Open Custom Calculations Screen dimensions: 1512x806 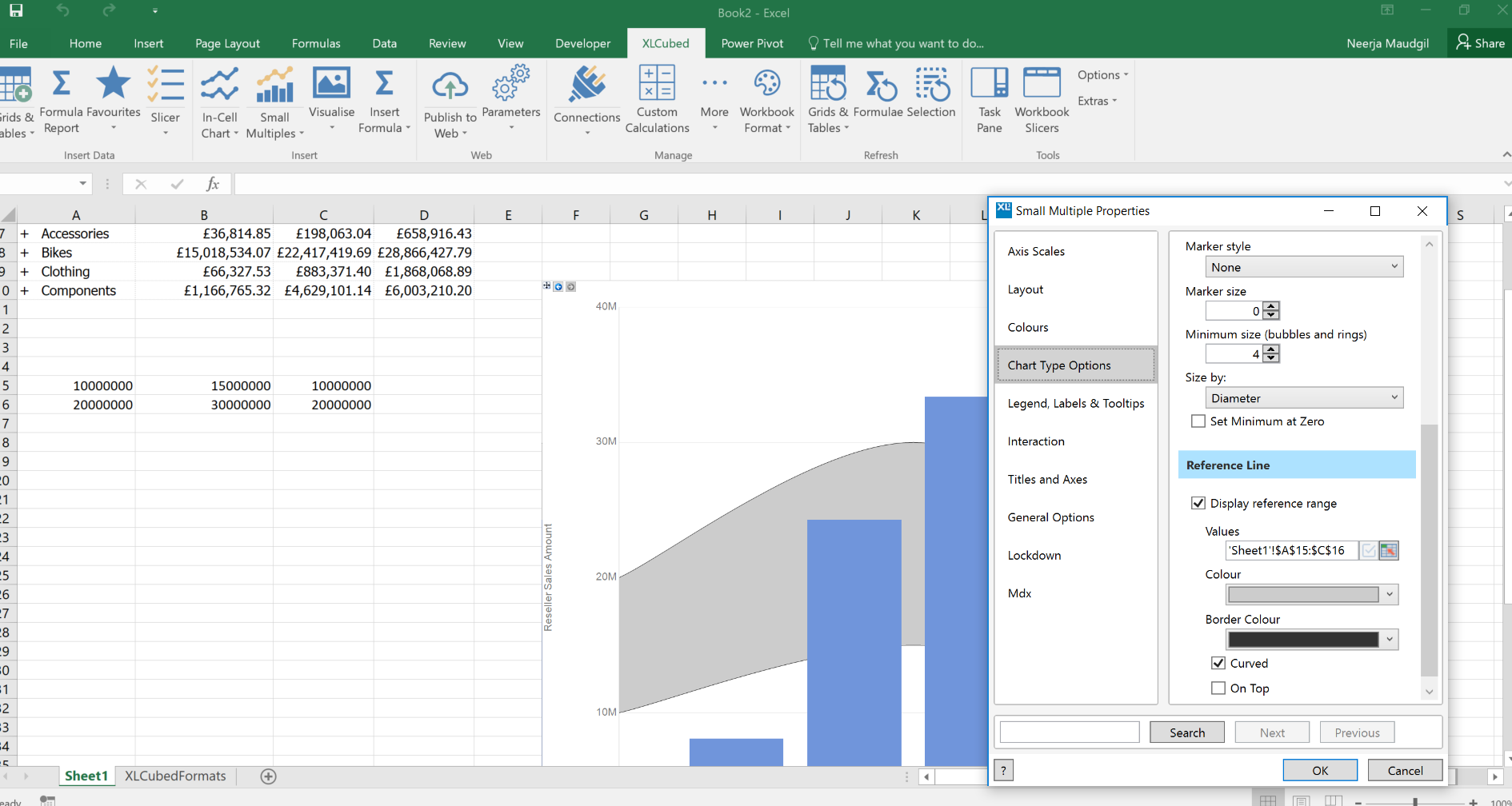[657, 99]
